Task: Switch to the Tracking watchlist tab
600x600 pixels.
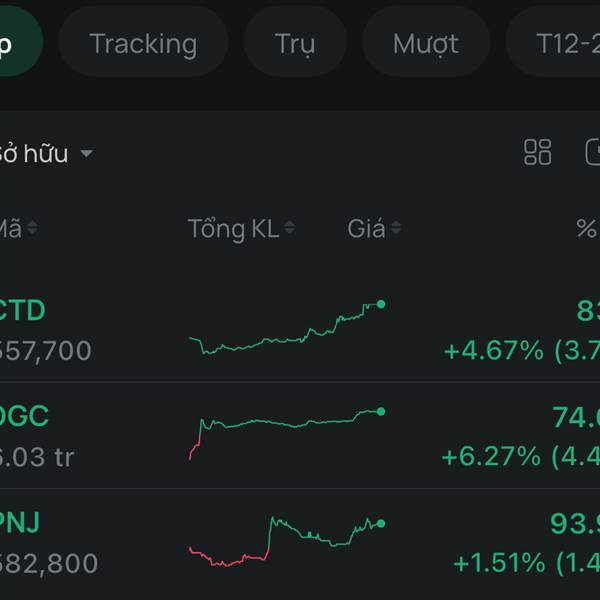Action: [x=143, y=44]
